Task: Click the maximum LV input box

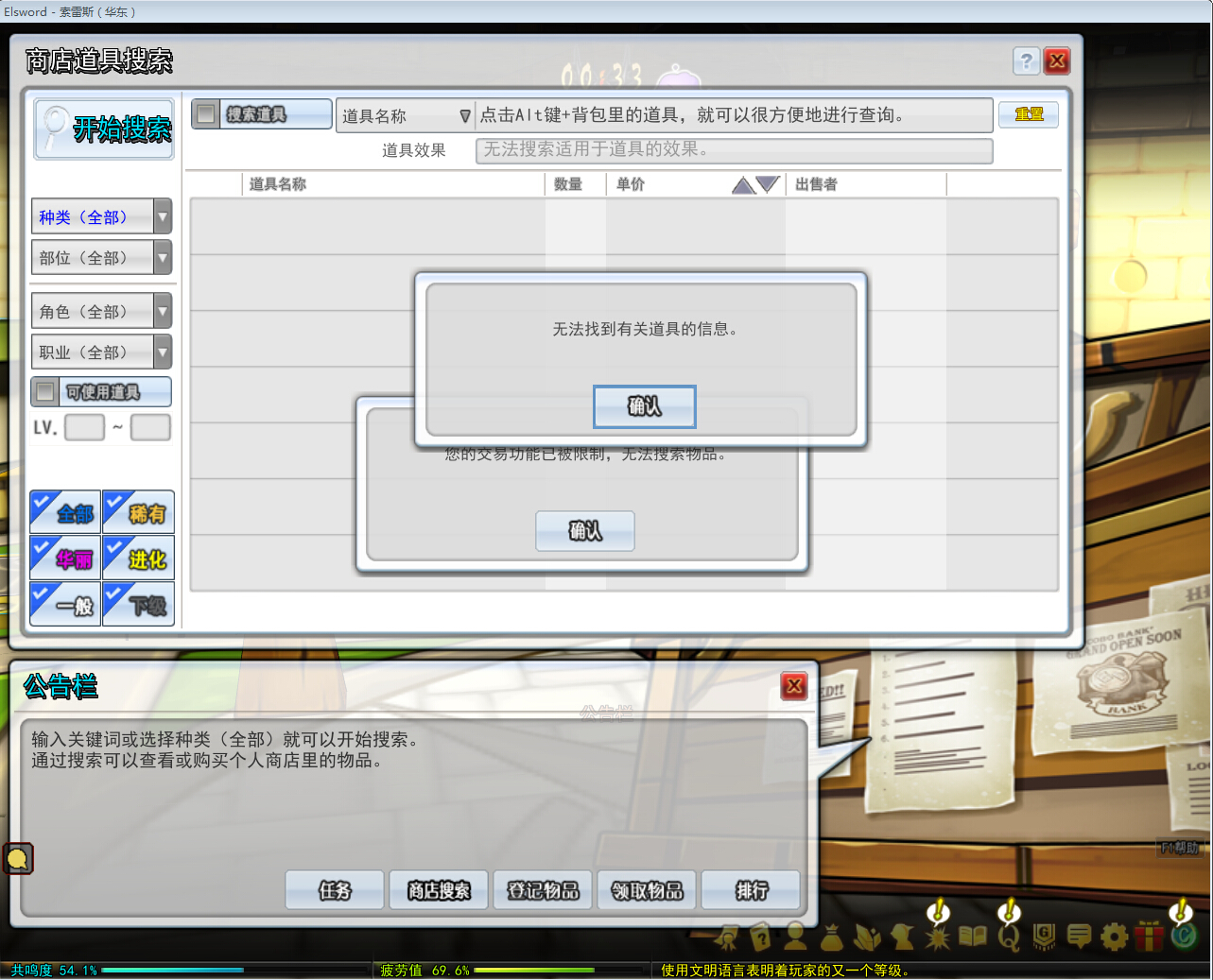Action: 150,427
